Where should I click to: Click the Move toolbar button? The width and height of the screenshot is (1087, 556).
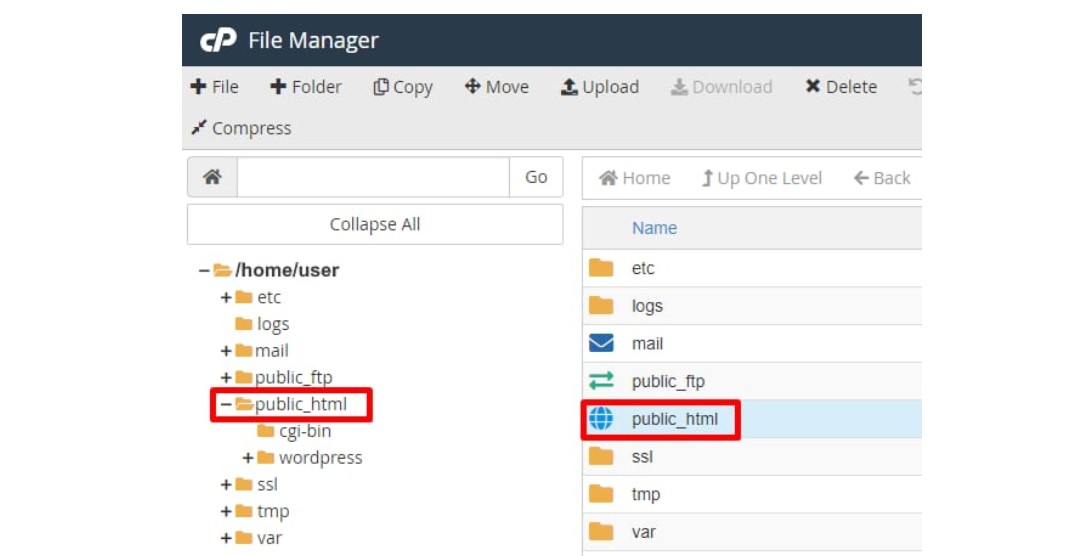pyautogui.click(x=497, y=87)
